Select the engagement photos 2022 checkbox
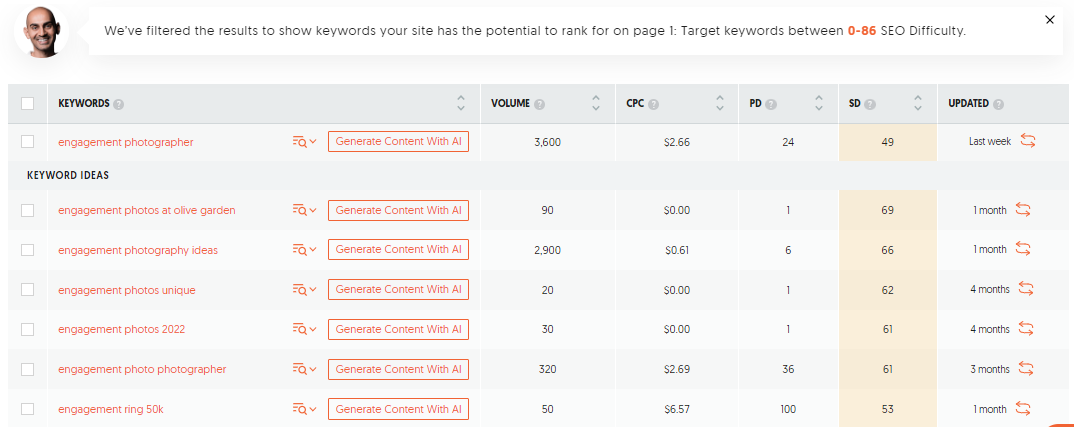Screen dimensions: 1074x427 27,329
